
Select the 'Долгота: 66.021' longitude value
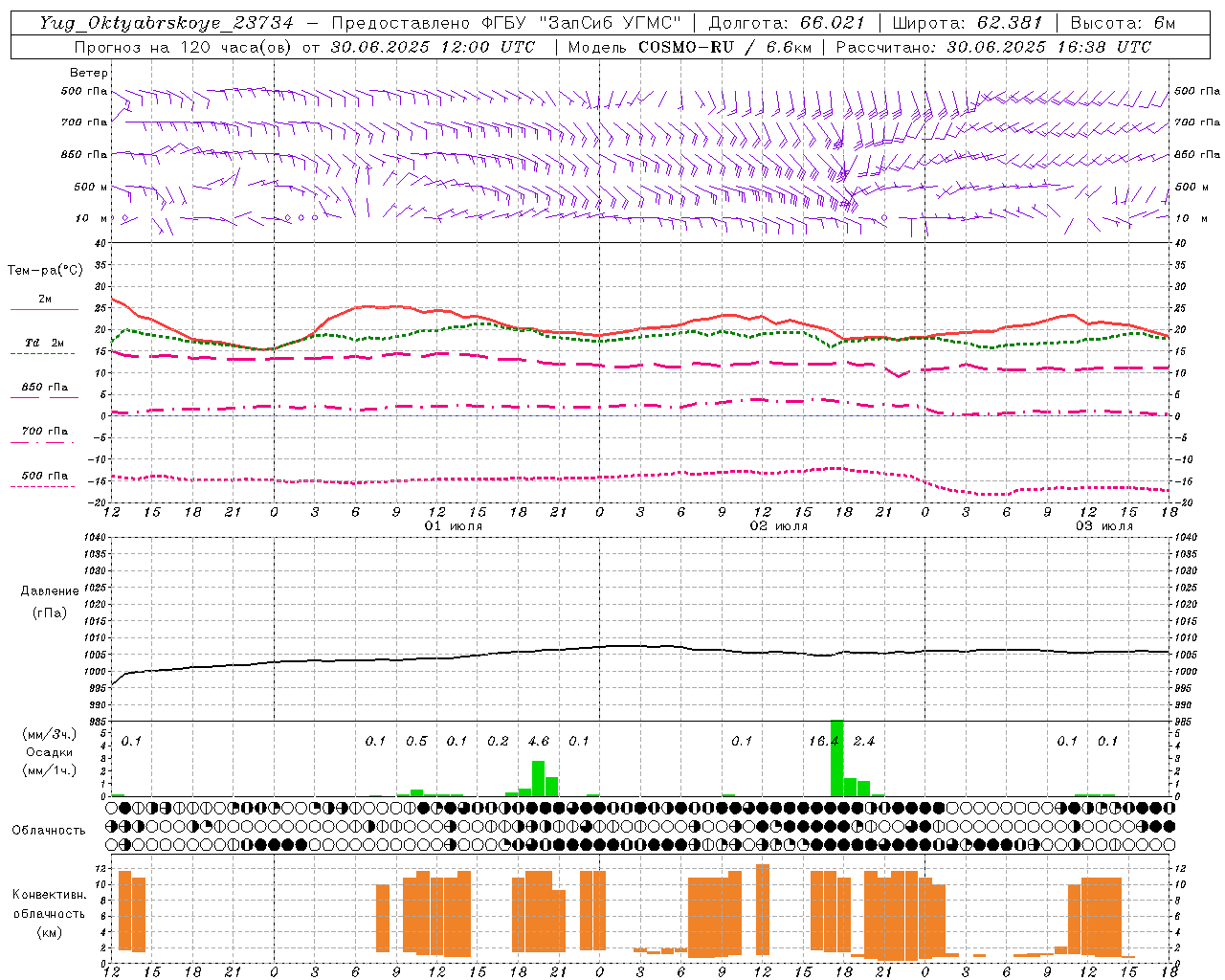click(x=787, y=23)
